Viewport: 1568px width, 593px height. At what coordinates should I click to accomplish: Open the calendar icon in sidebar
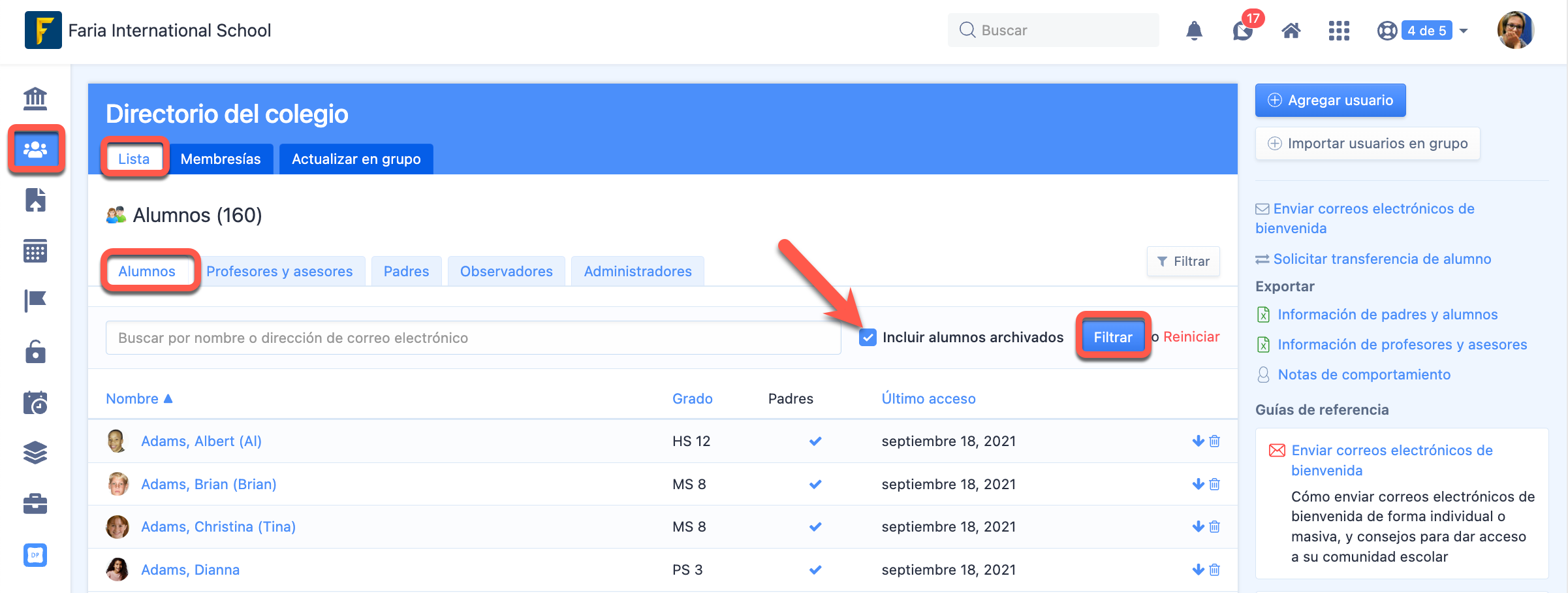35,251
